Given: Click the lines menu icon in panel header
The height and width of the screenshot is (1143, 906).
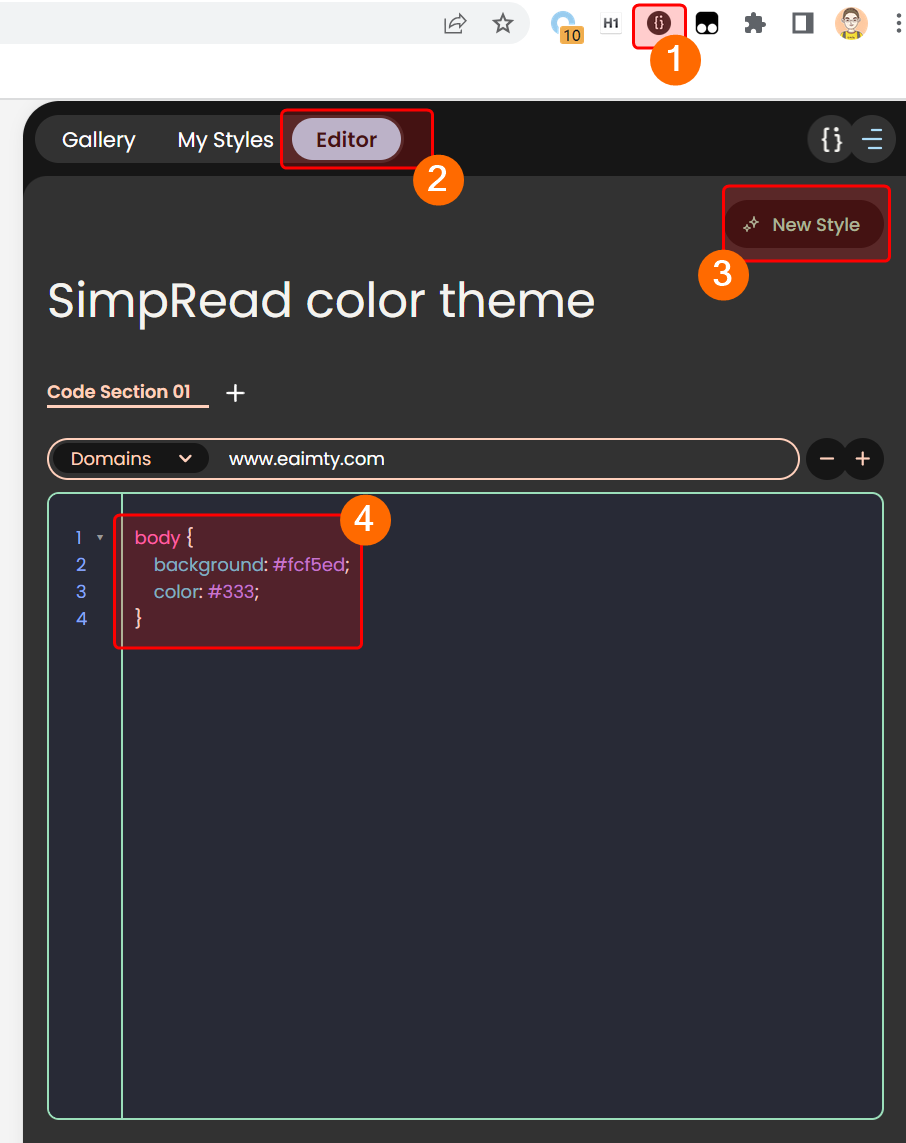Looking at the screenshot, I should point(873,140).
